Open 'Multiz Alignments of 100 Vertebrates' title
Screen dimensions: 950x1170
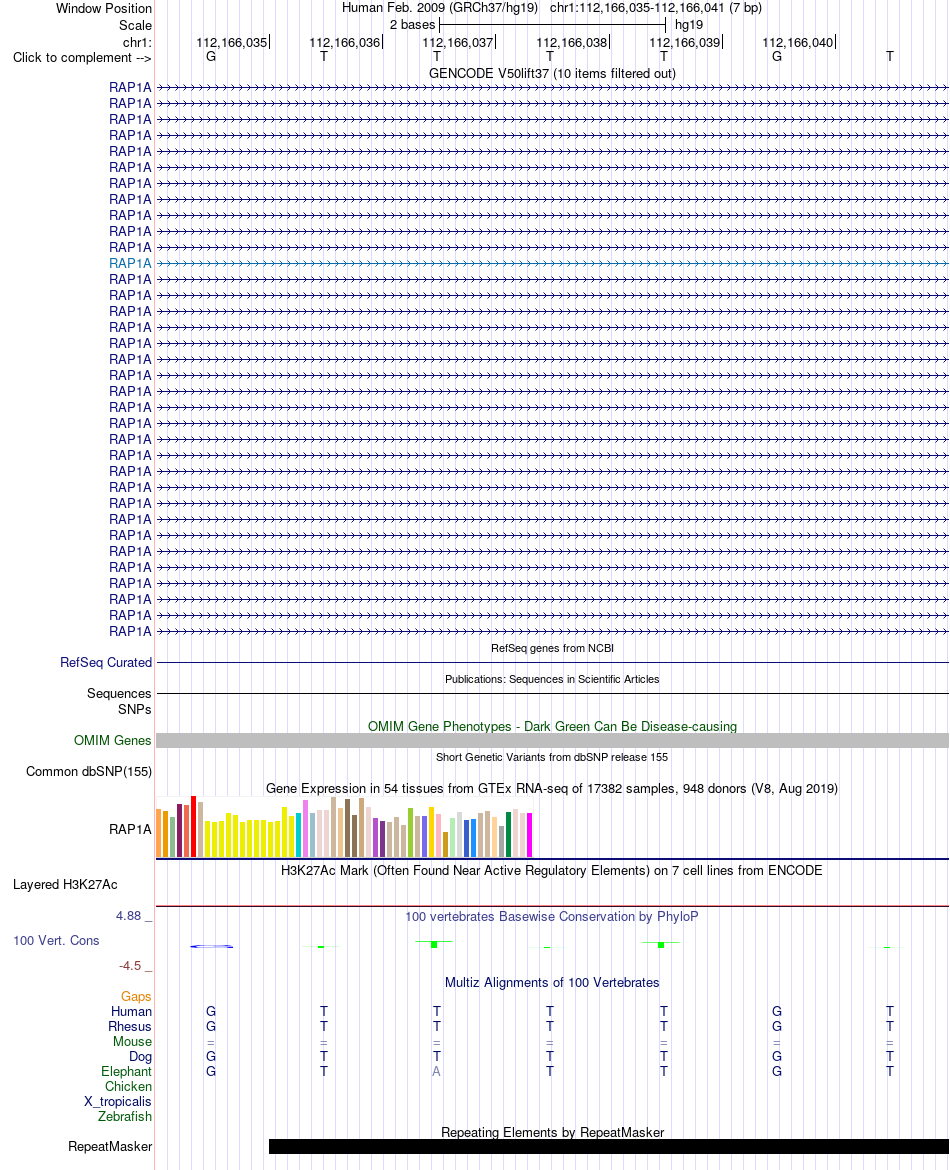(552, 983)
